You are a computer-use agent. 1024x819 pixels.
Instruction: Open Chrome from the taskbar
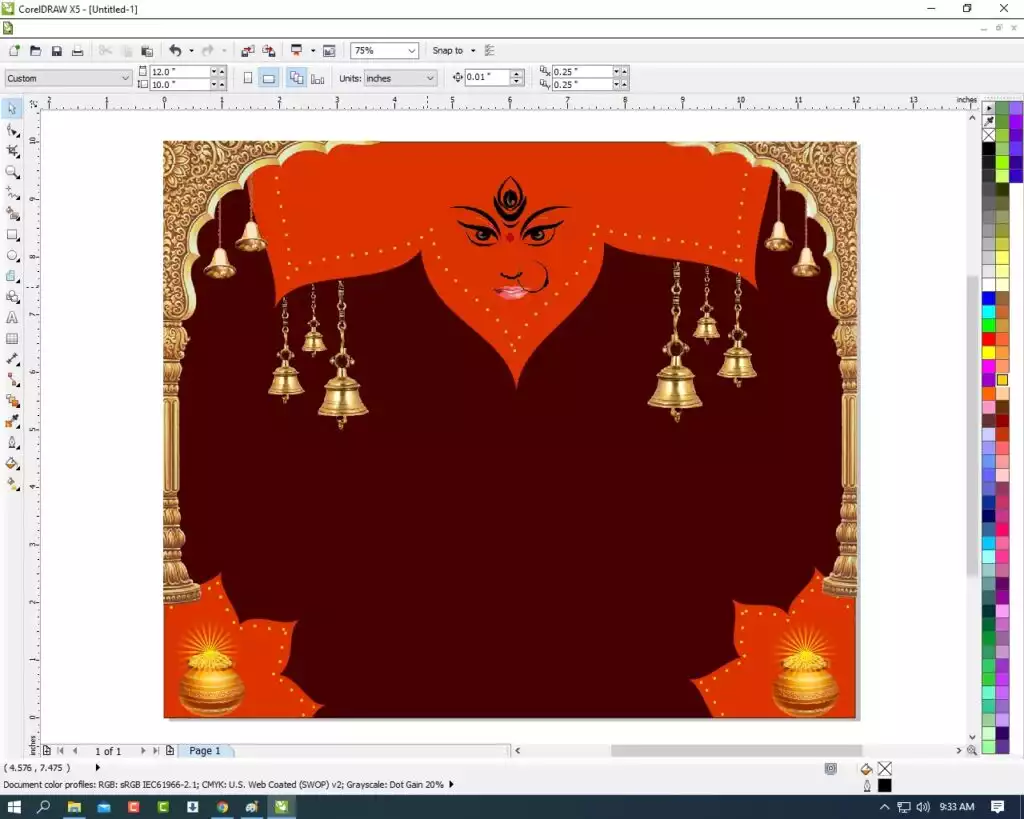click(x=222, y=807)
